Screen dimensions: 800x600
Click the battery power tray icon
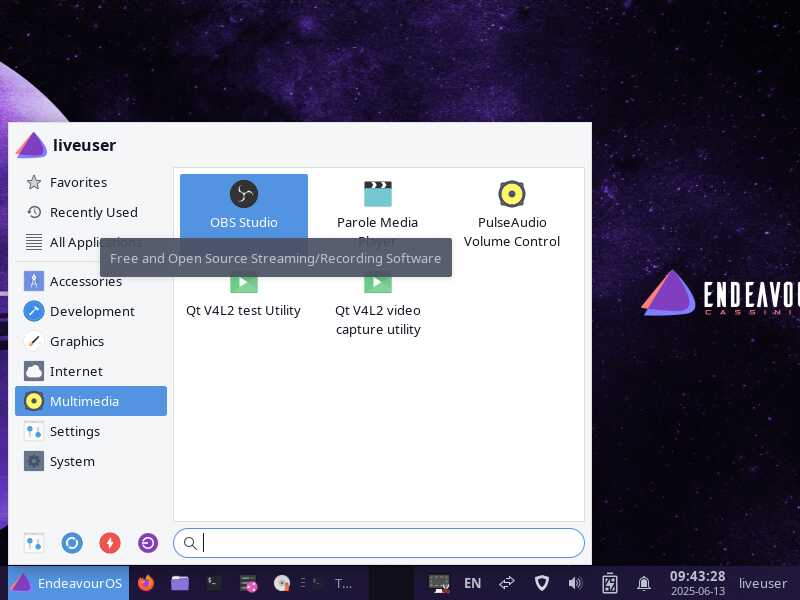tap(610, 583)
